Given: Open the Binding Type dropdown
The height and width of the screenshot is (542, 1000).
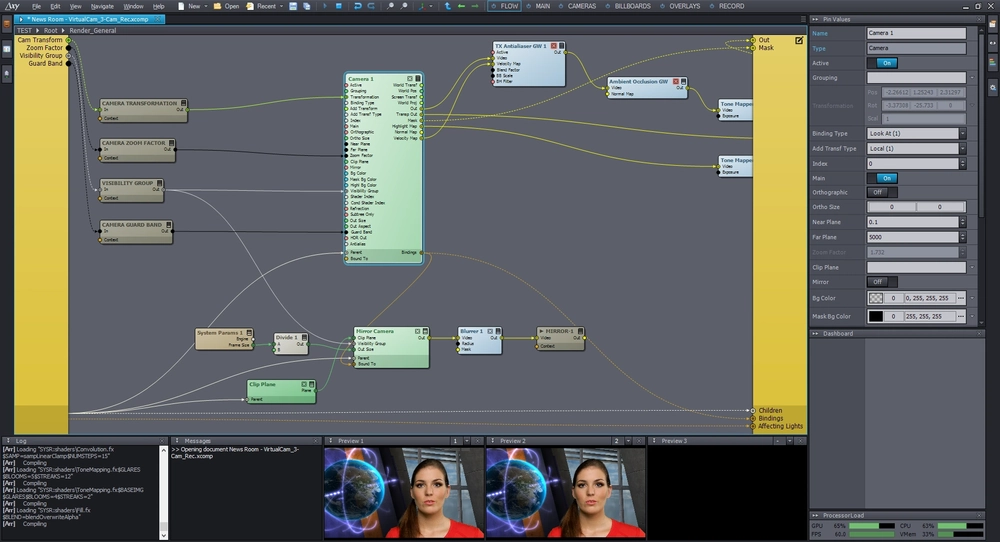Looking at the screenshot, I should pos(916,133).
